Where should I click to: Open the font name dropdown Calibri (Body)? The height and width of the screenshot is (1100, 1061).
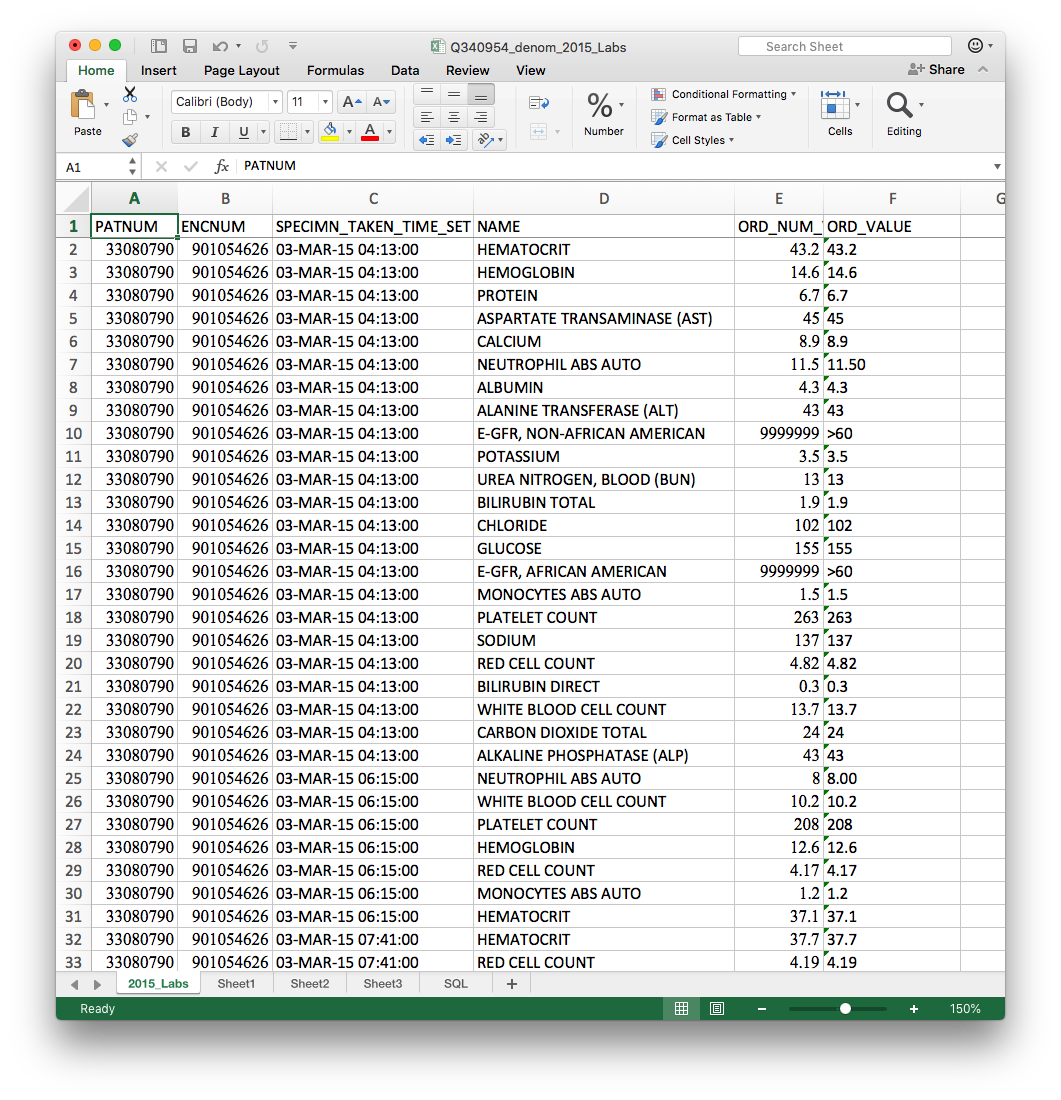[x=276, y=102]
